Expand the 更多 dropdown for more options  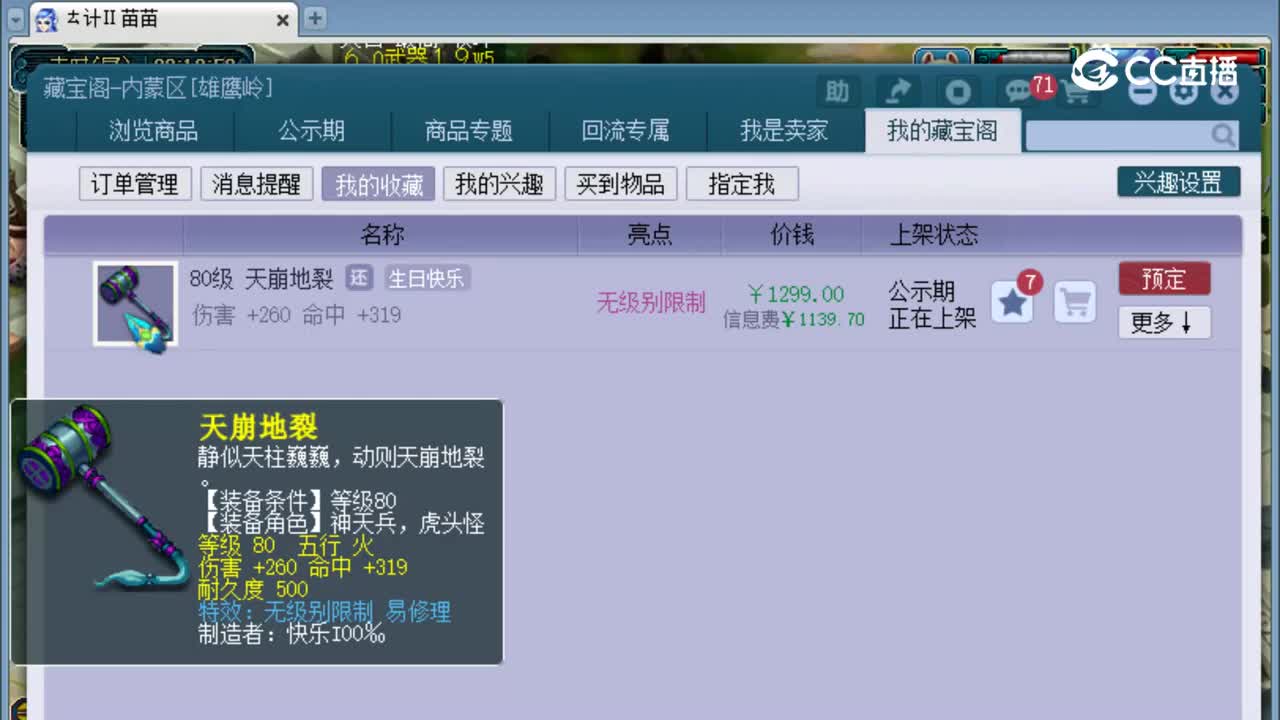[1163, 324]
